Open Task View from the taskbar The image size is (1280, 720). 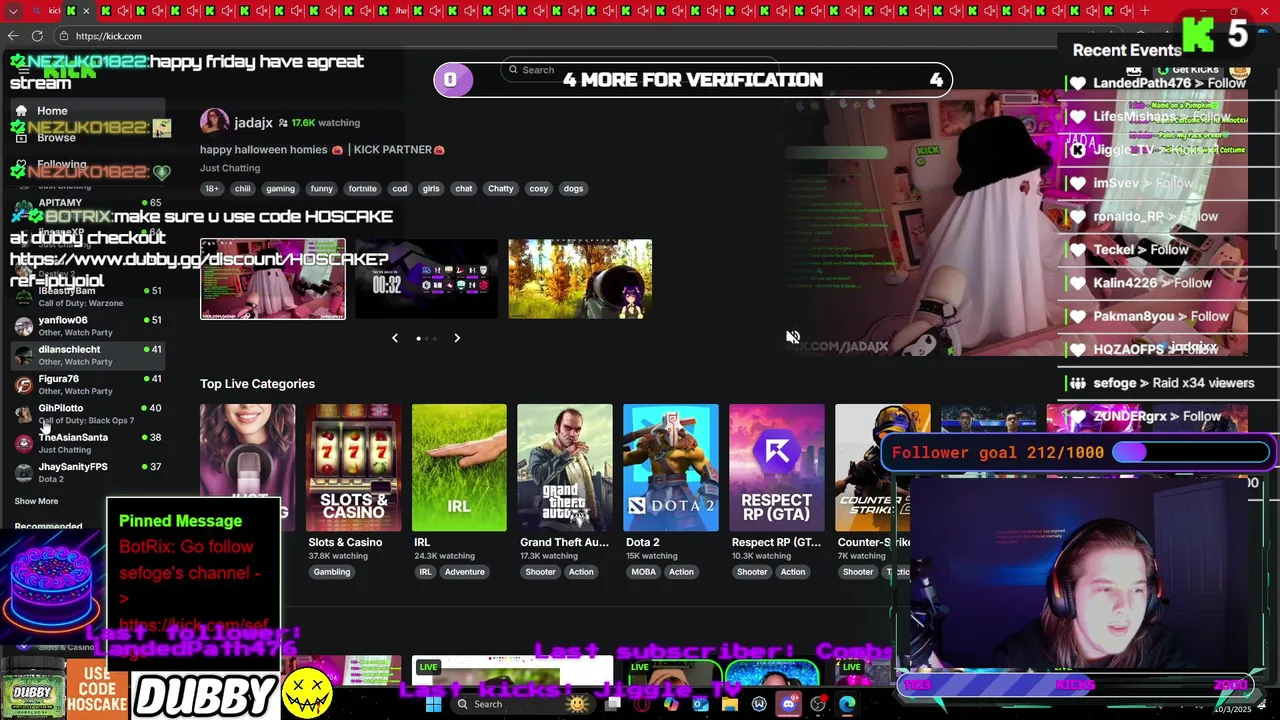click(613, 704)
